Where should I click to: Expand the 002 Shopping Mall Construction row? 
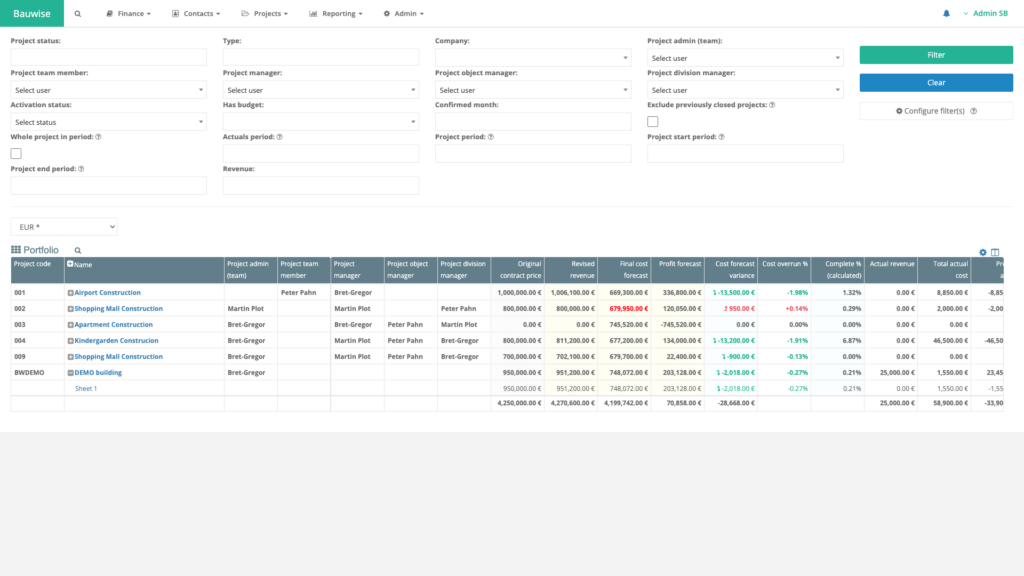click(x=71, y=309)
